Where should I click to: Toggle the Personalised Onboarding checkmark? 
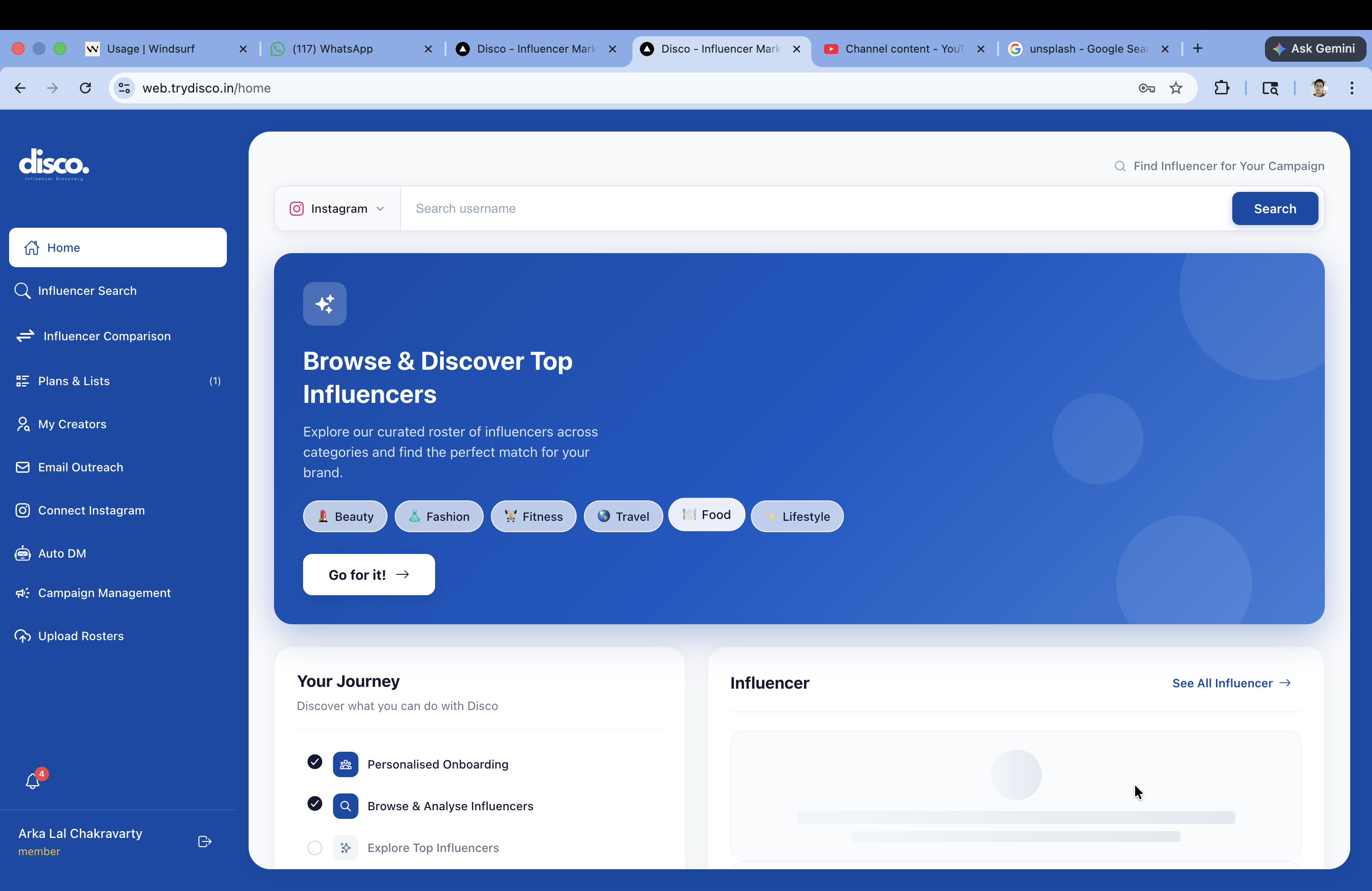pos(315,762)
